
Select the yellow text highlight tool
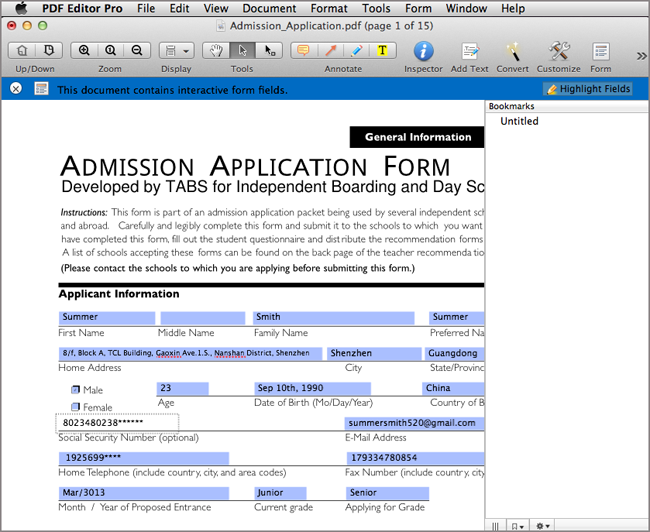point(382,50)
